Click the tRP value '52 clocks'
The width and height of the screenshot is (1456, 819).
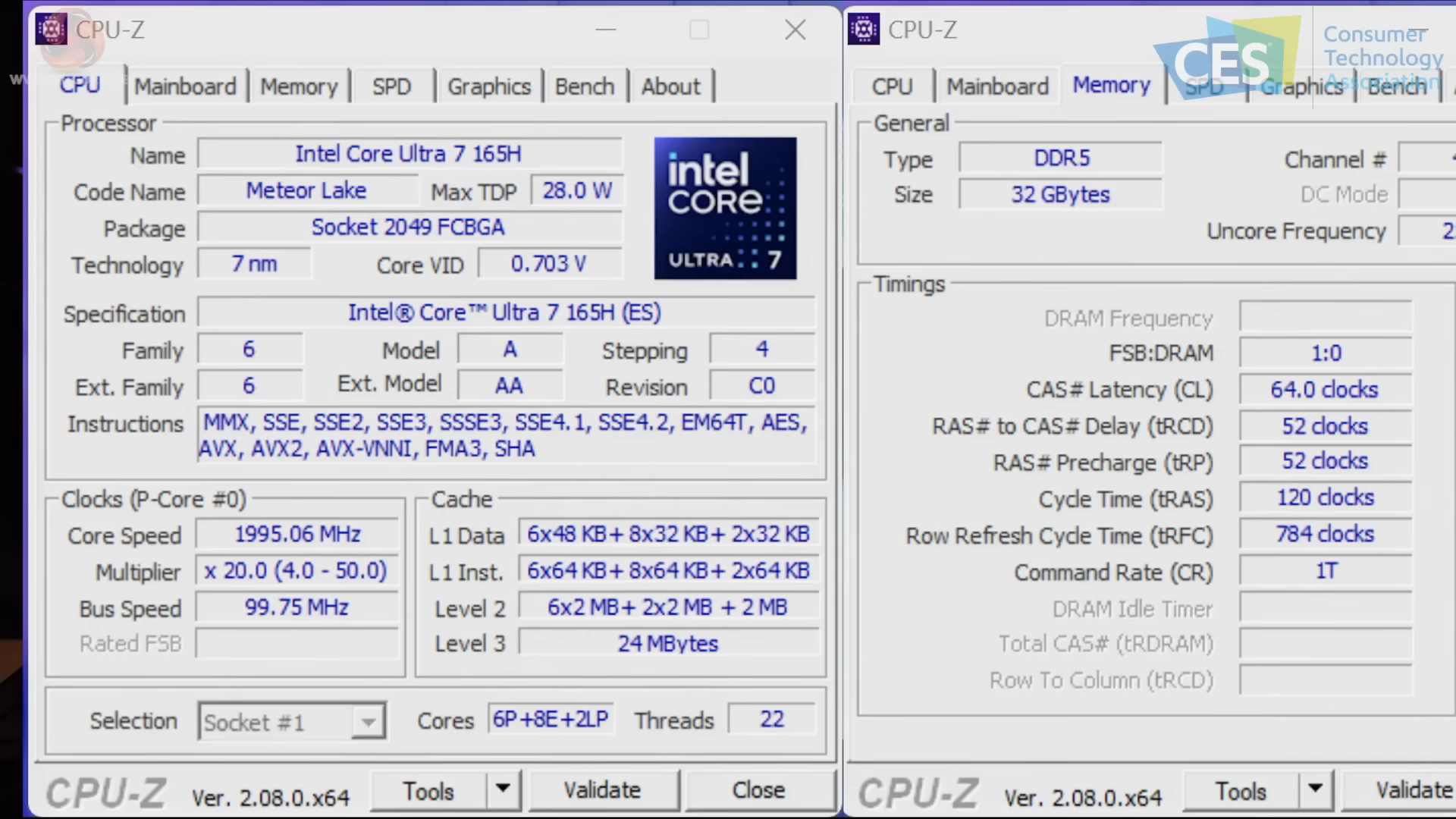1326,461
